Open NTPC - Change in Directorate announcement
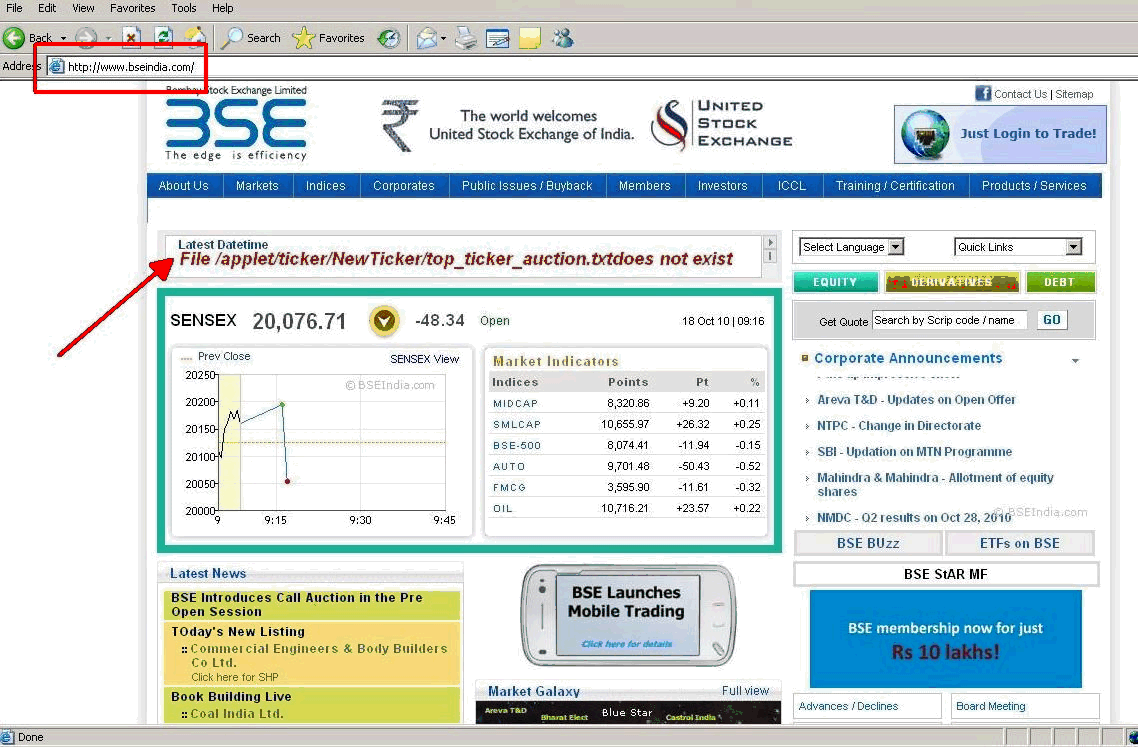 coord(898,425)
